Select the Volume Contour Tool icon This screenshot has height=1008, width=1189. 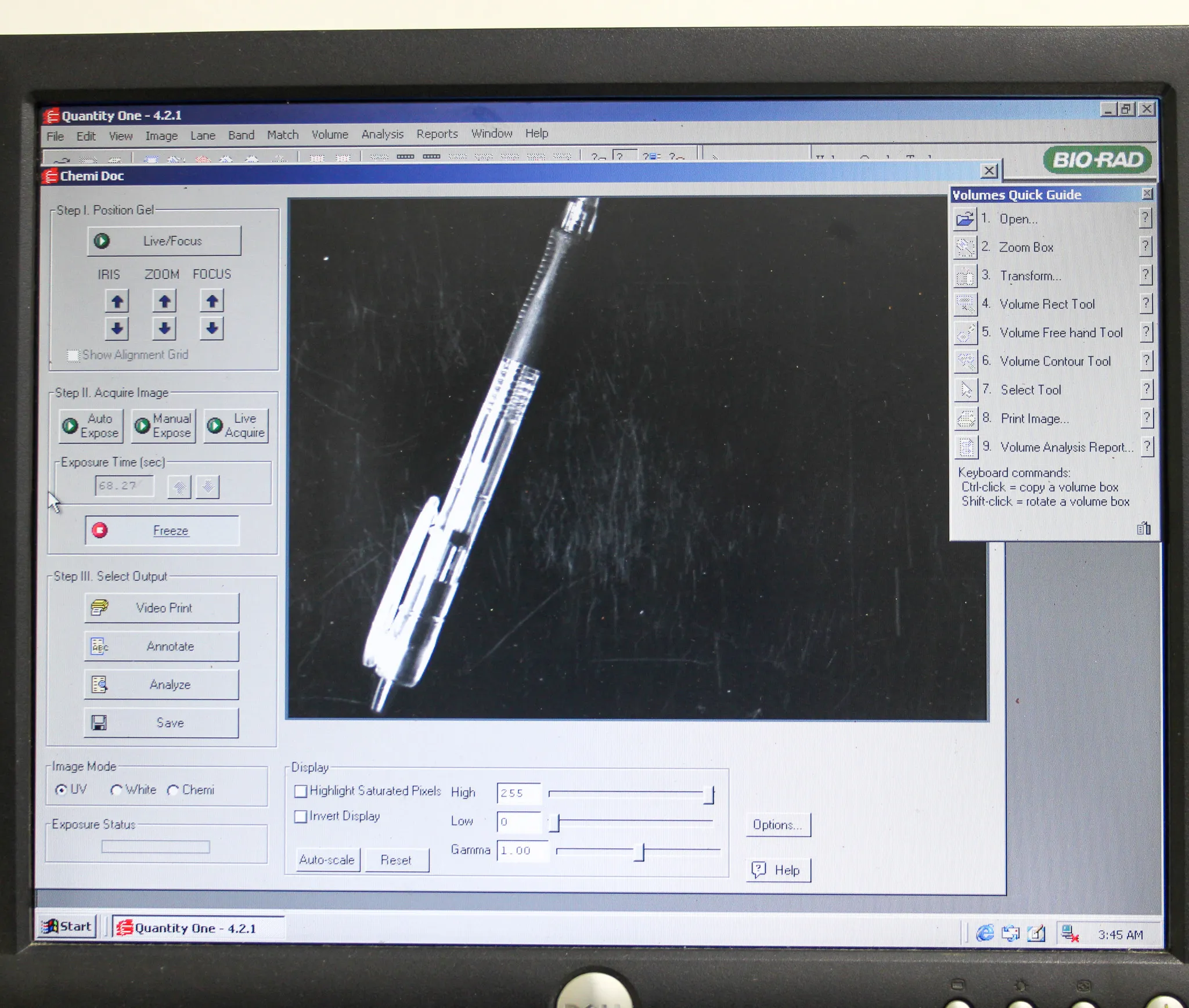pos(965,361)
